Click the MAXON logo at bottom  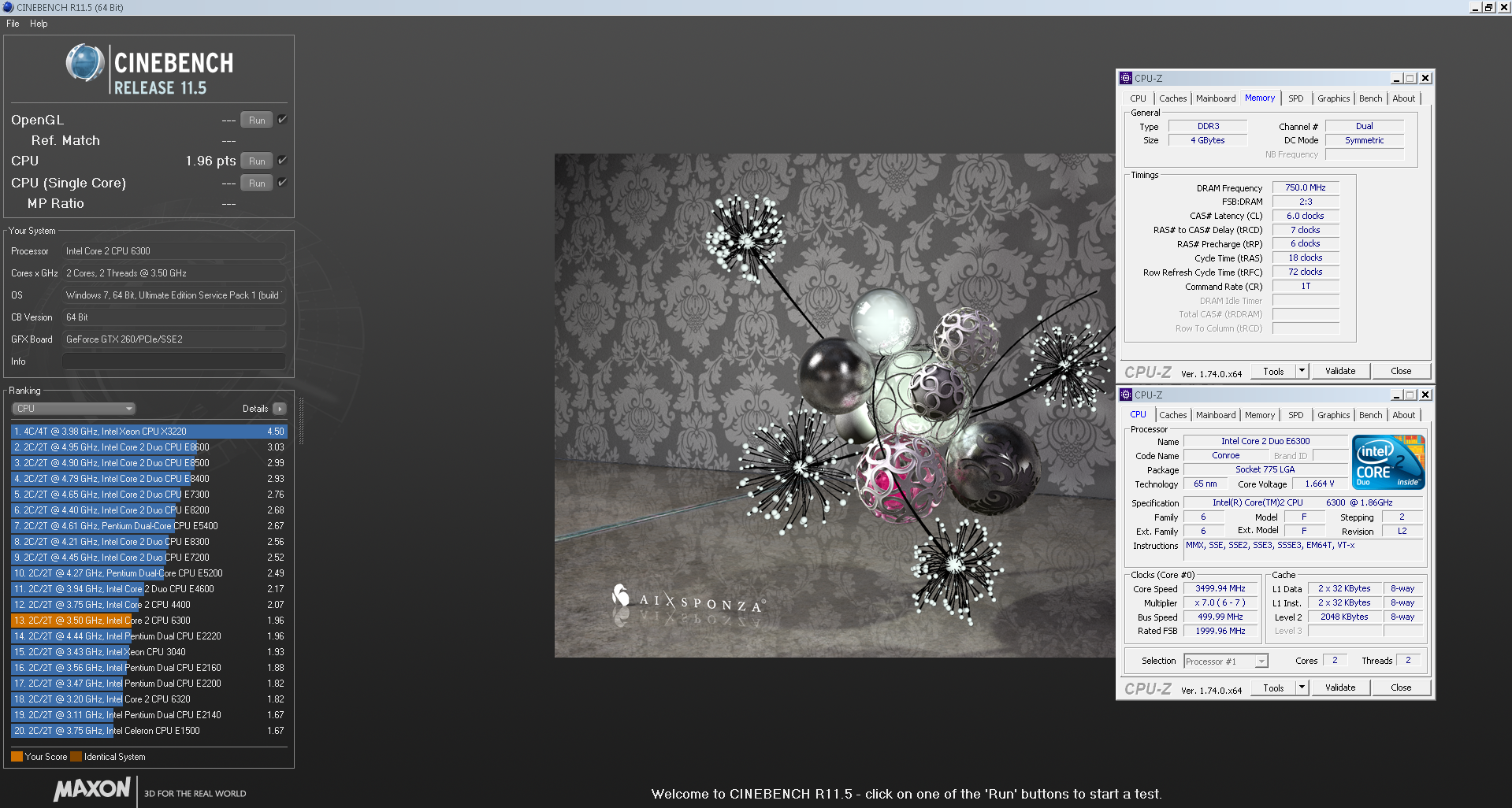91,790
